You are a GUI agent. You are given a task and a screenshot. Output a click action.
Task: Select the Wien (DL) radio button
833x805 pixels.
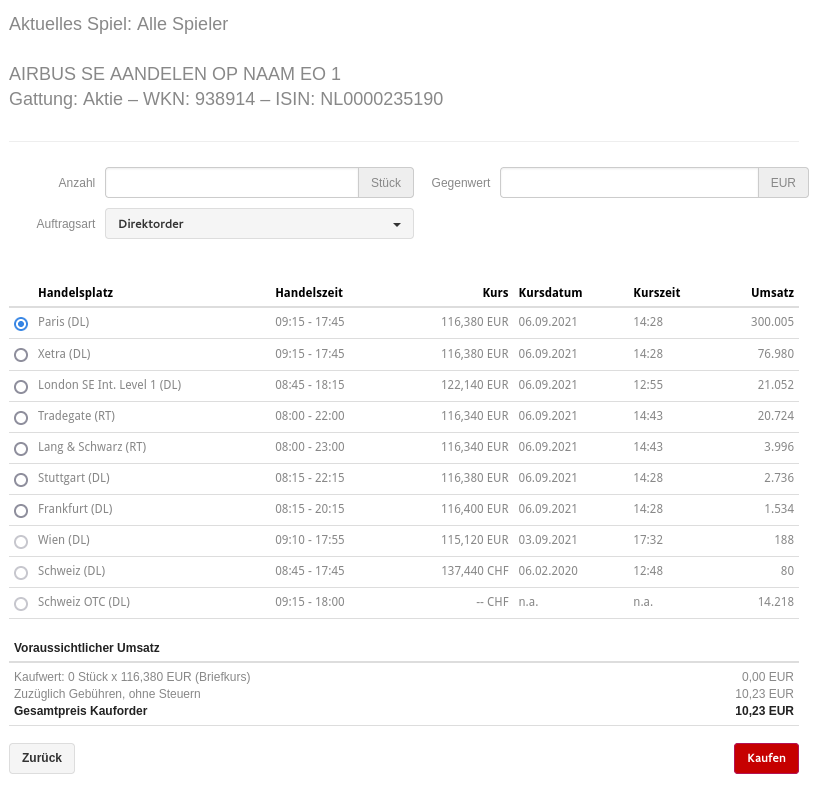(21, 542)
